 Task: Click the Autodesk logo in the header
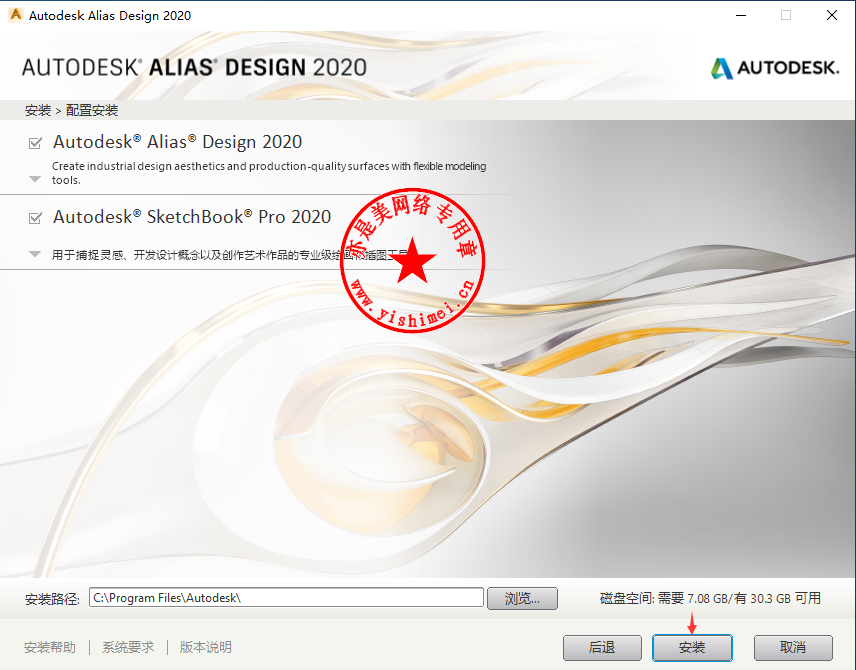pyautogui.click(x=775, y=68)
